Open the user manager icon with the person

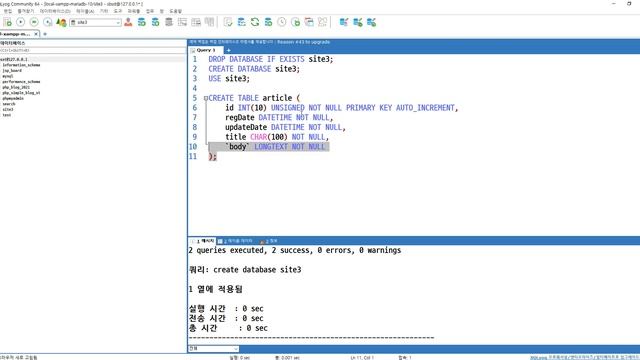(61, 22)
